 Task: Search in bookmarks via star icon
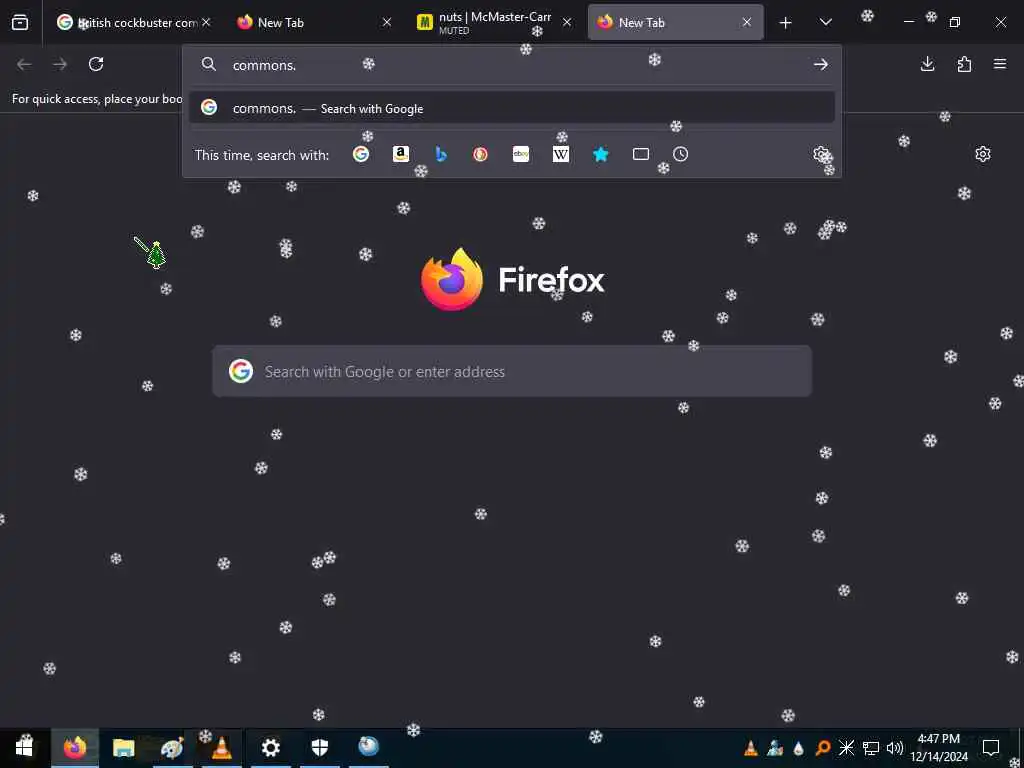[601, 154]
